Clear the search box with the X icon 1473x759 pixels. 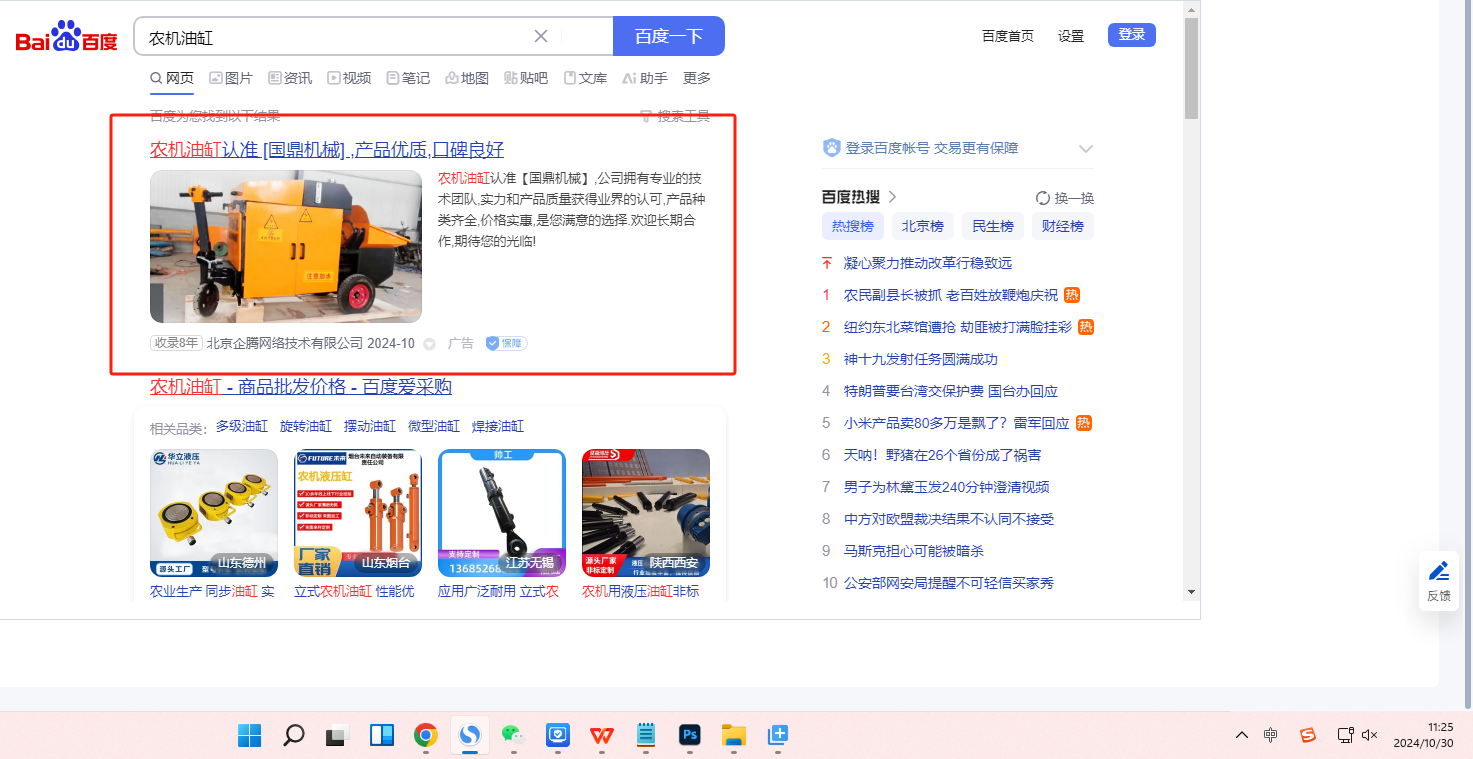tap(541, 36)
